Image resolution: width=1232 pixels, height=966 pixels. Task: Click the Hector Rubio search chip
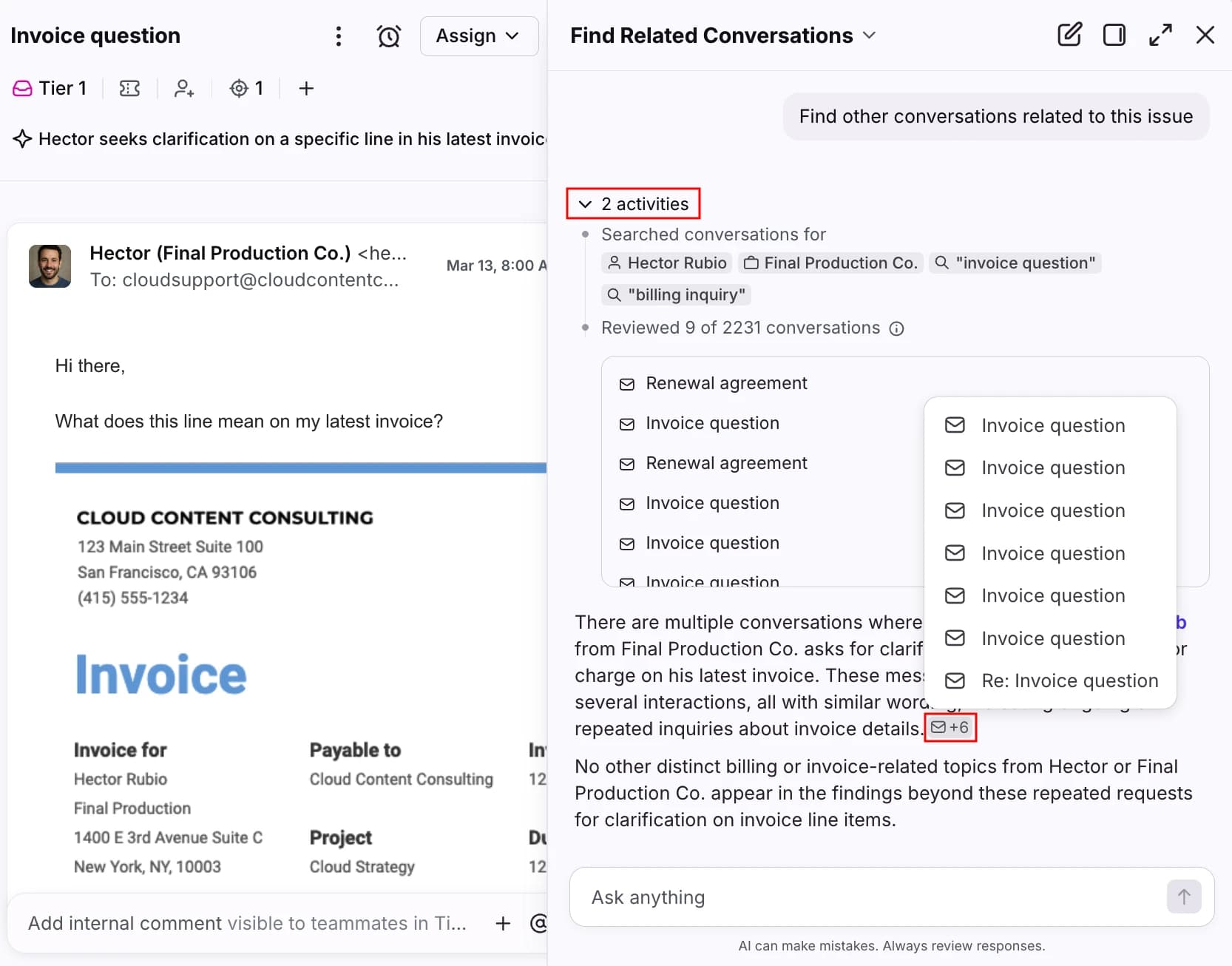(x=666, y=263)
